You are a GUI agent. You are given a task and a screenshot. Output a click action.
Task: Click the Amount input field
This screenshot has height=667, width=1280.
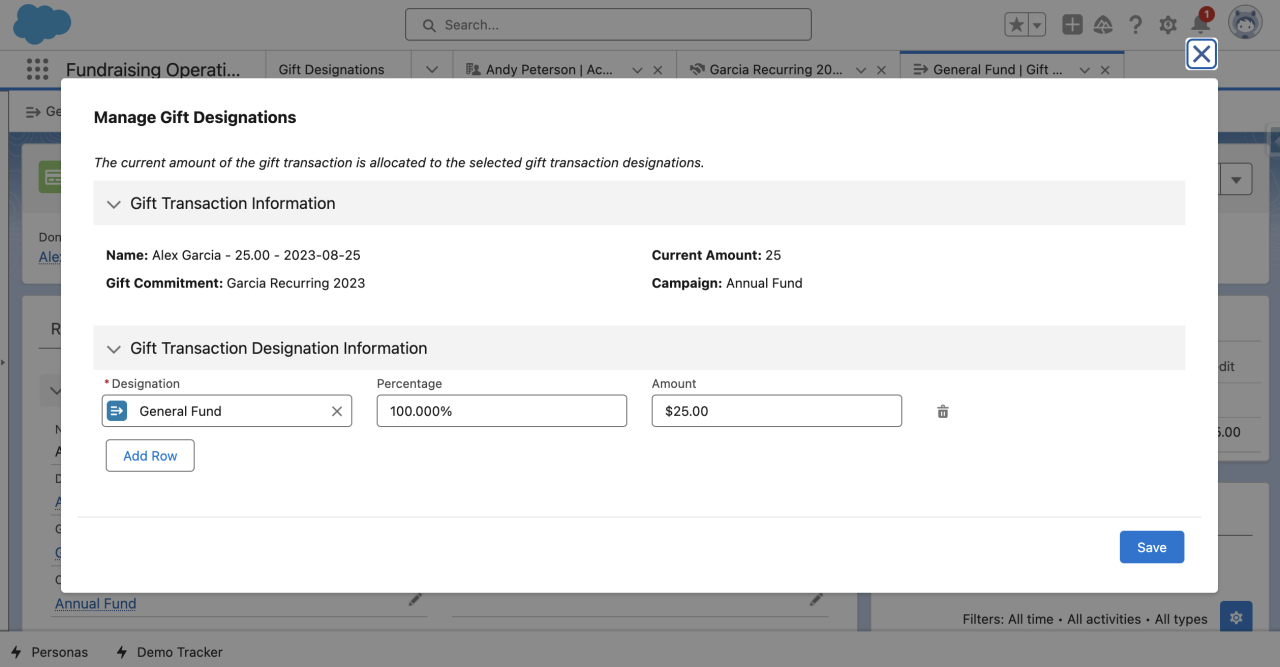click(x=777, y=411)
